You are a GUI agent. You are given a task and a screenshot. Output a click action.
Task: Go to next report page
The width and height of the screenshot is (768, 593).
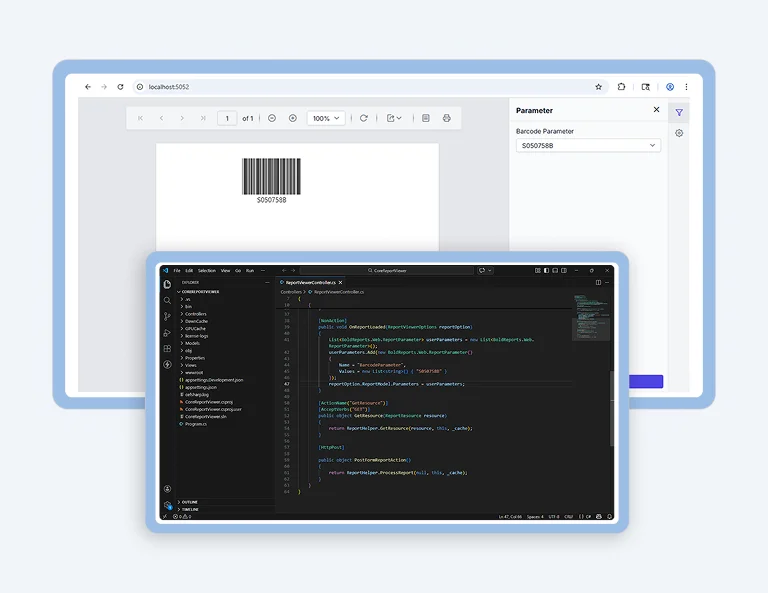pyautogui.click(x=182, y=118)
